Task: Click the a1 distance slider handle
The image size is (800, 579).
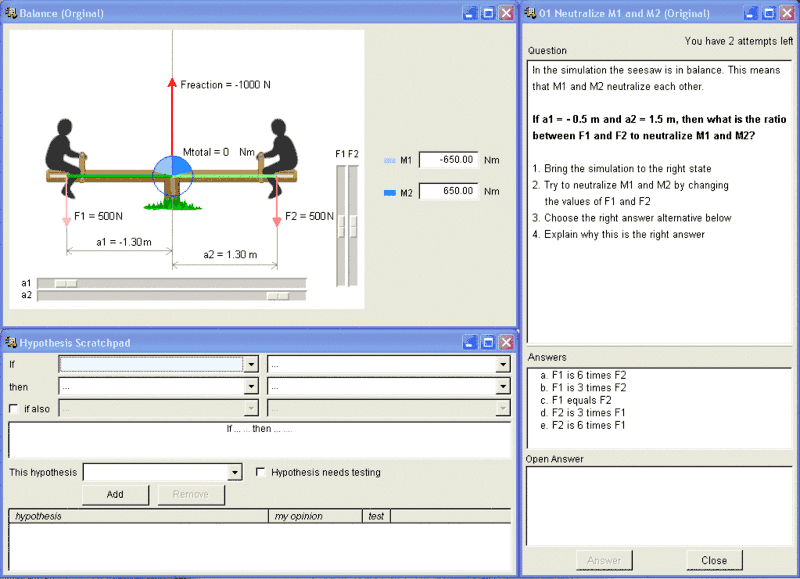Action: click(x=65, y=283)
